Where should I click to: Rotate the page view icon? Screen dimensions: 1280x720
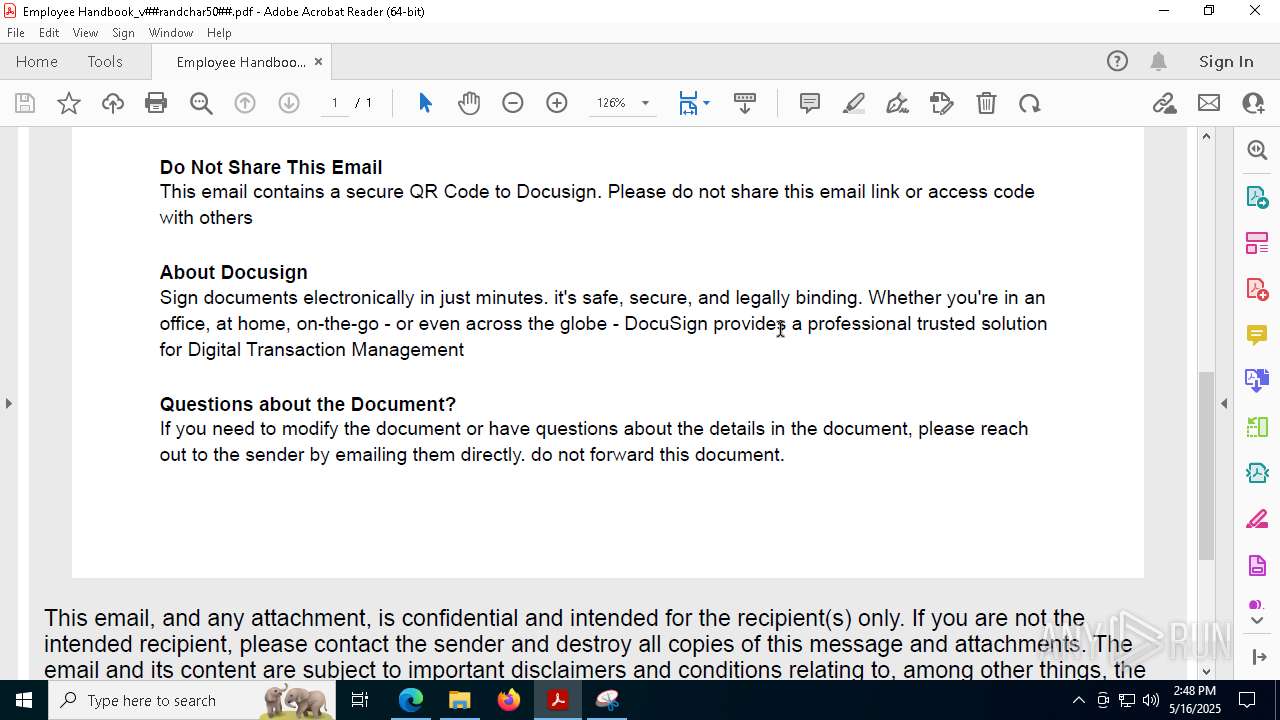(x=1030, y=103)
